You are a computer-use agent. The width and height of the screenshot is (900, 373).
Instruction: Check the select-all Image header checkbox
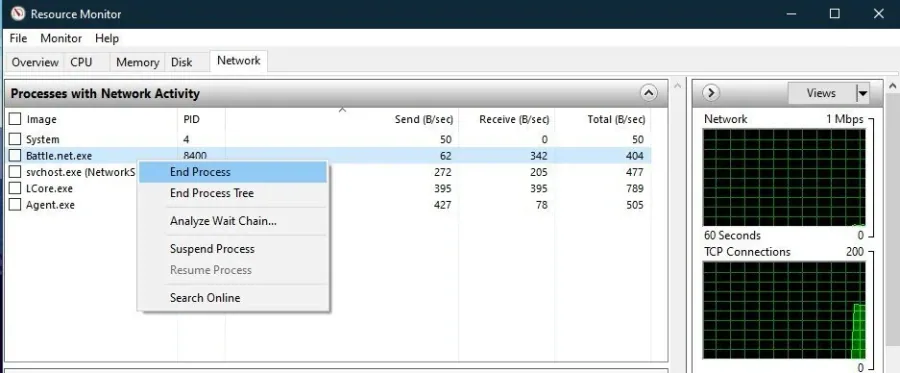point(15,119)
